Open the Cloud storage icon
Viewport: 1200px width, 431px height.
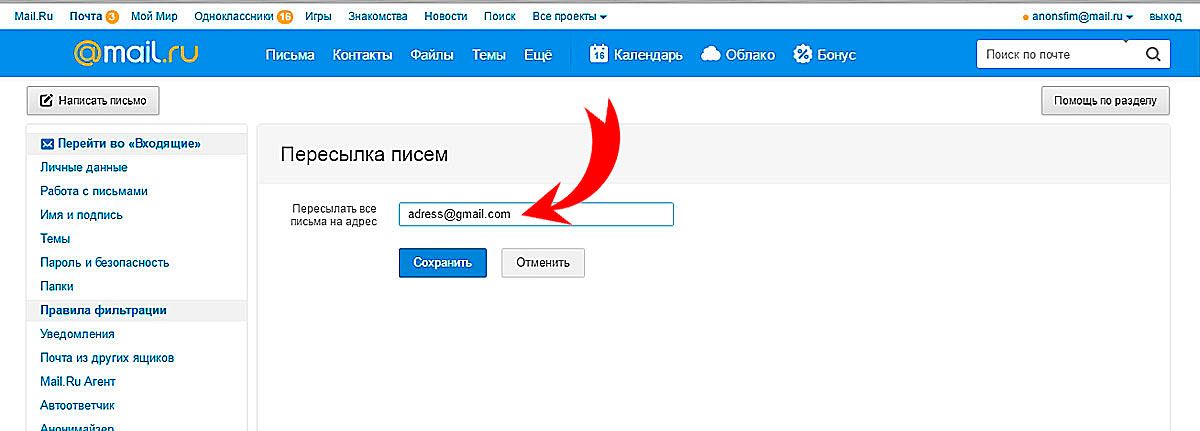click(x=711, y=54)
